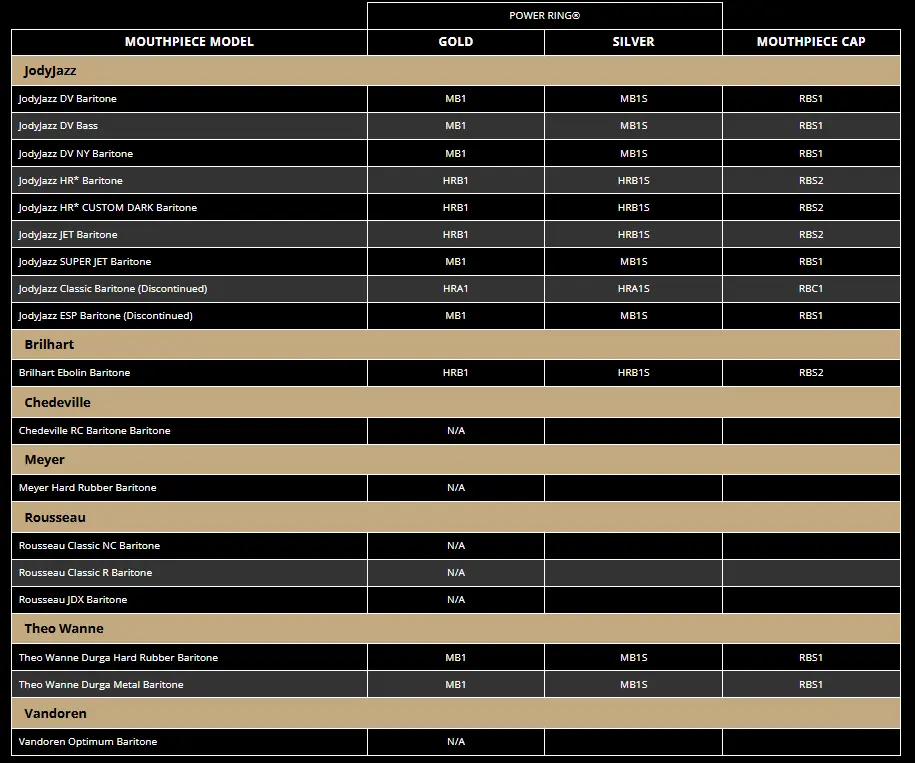Click MB1 in Durga Hard Rubber Baritone row
This screenshot has width=915, height=763.
pos(456,657)
